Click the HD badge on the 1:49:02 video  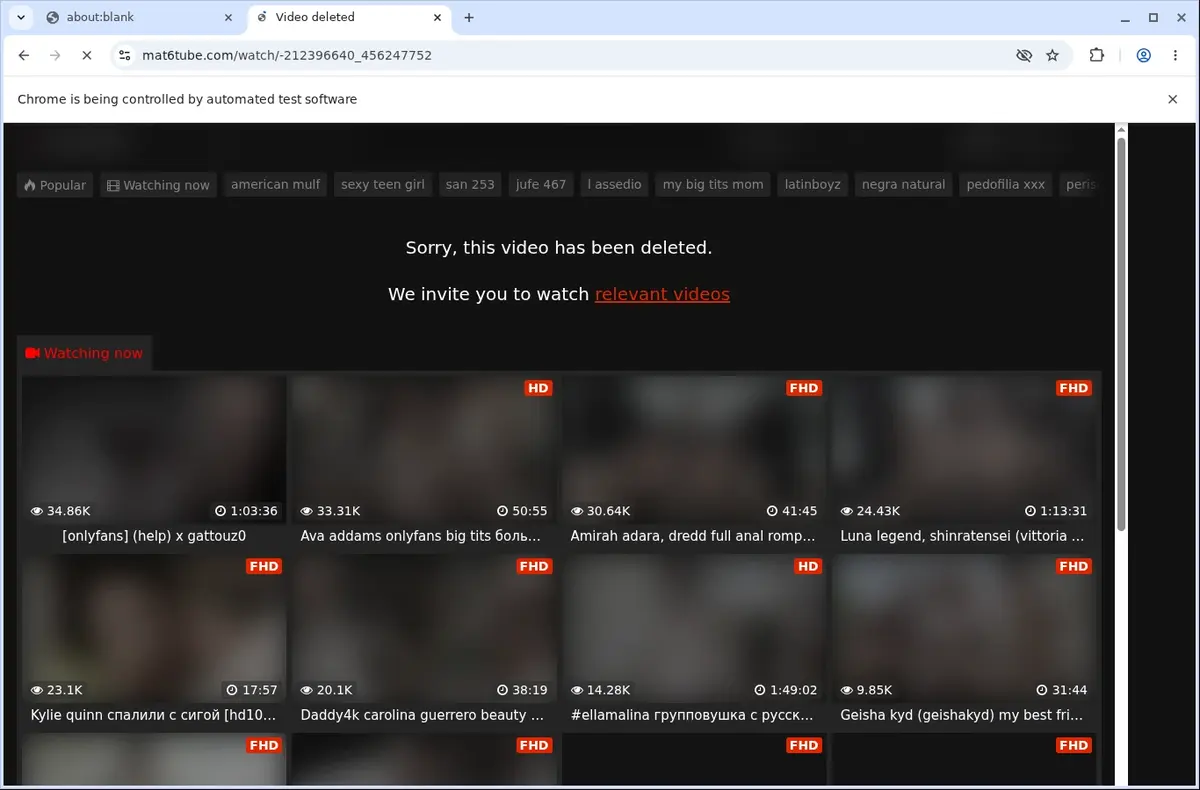pos(808,567)
